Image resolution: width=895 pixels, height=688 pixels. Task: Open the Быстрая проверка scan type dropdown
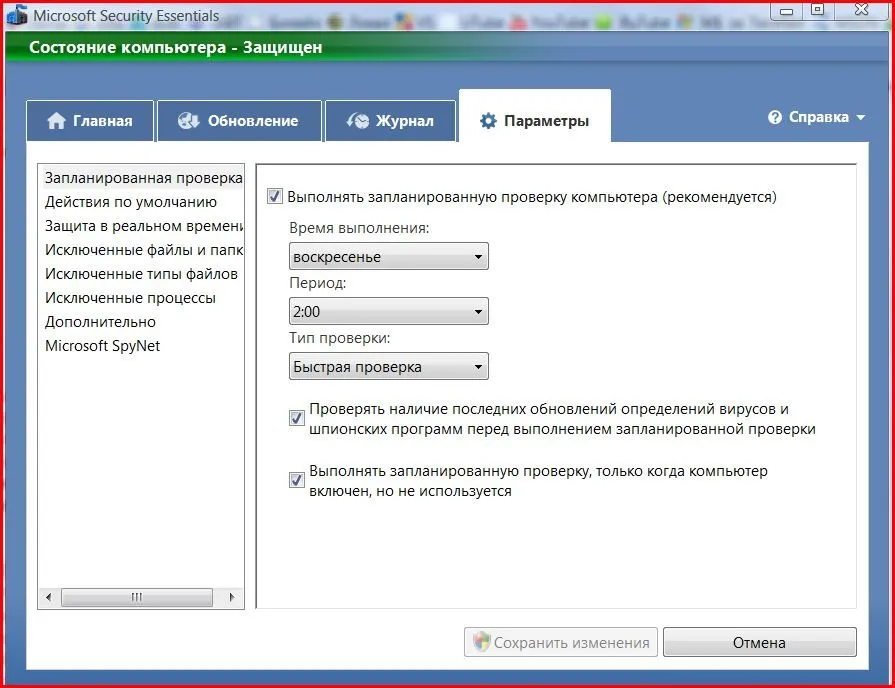pos(389,366)
